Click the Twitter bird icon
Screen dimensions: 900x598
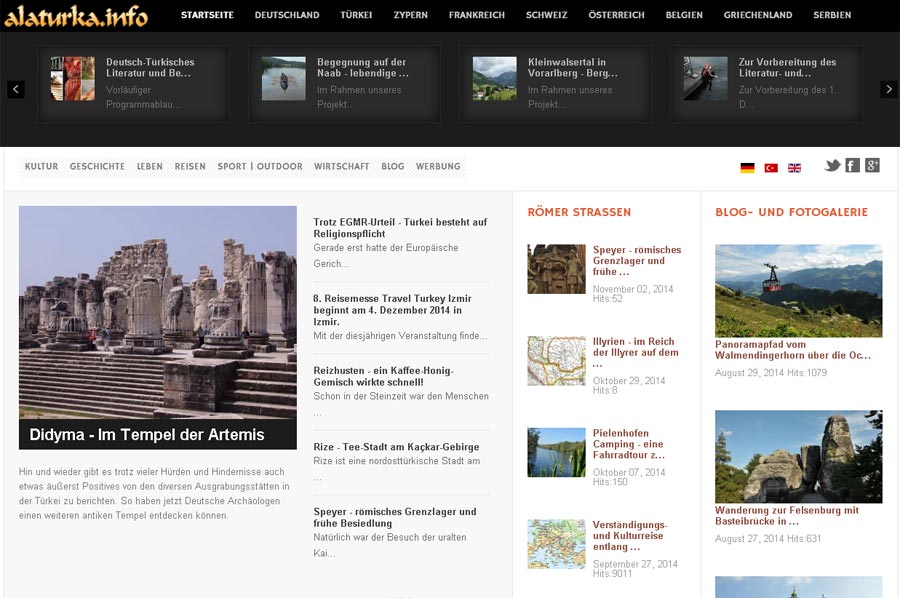tap(832, 166)
